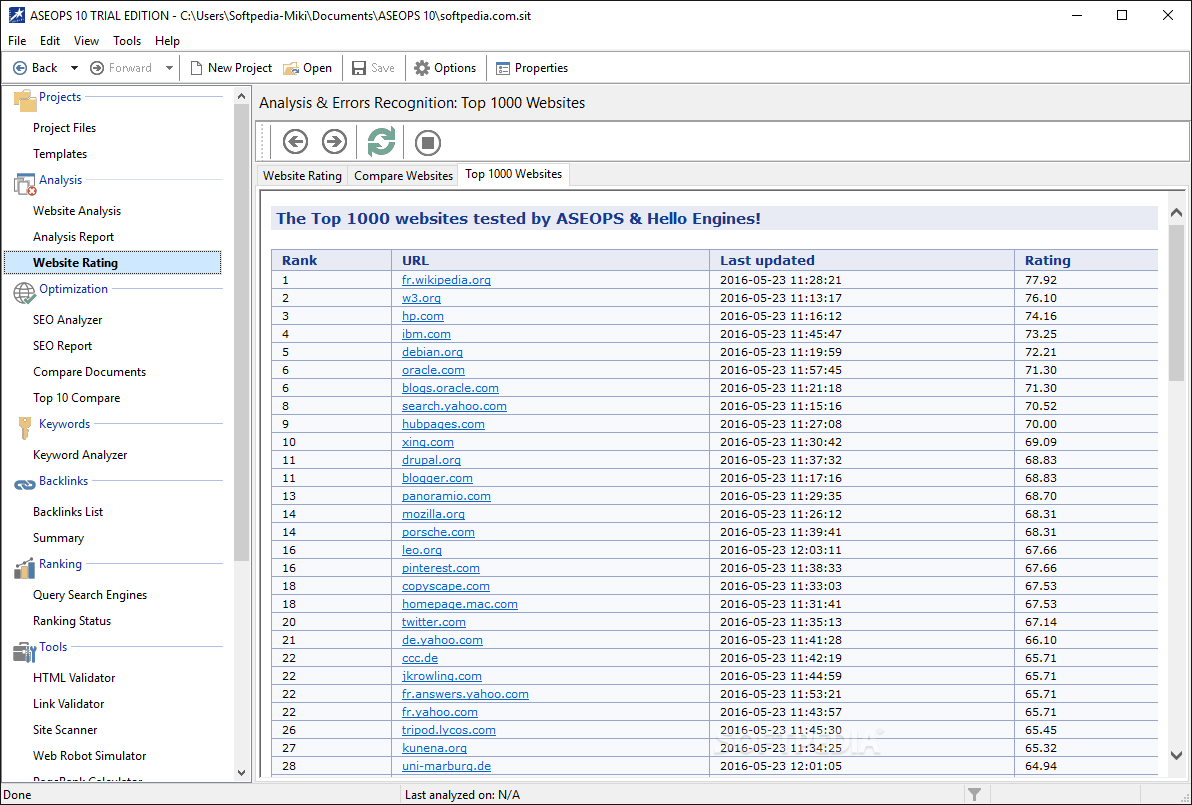1192x805 pixels.
Task: Open Top 10 Compare in sidebar
Action: (77, 398)
